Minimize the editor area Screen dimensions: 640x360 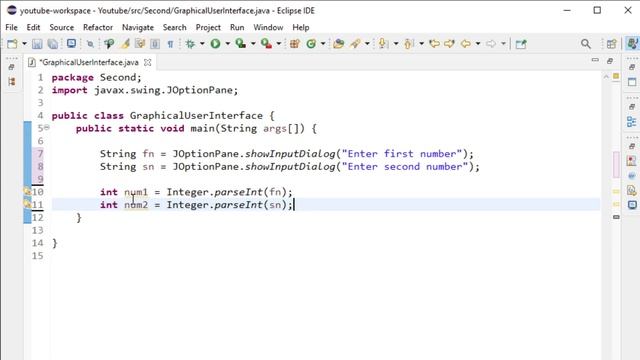pyautogui.click(x=595, y=60)
